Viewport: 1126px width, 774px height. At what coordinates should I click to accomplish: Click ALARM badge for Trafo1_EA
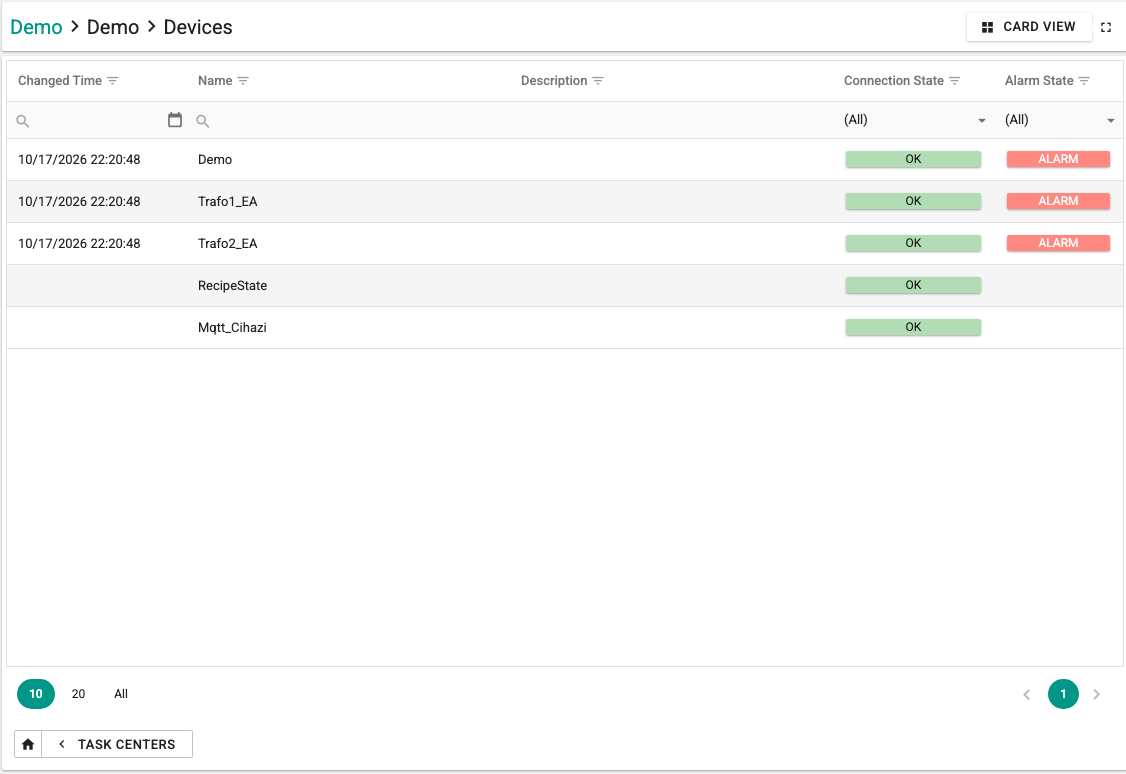click(x=1058, y=201)
